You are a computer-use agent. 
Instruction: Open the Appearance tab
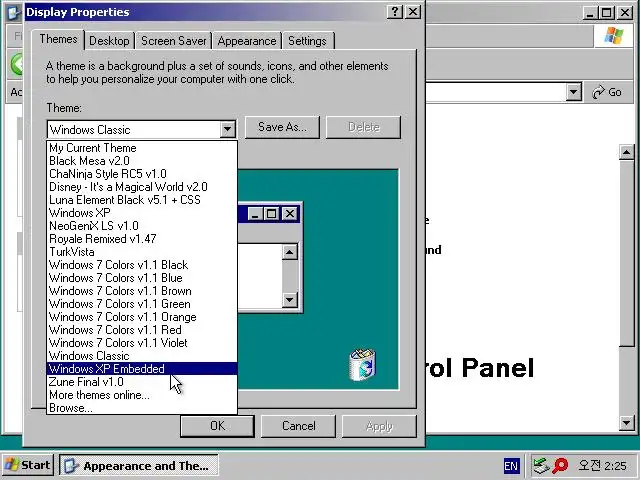tap(247, 41)
